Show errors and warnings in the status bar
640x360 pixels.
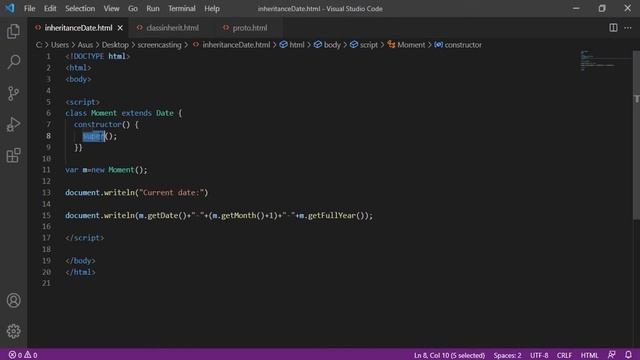pos(23,355)
